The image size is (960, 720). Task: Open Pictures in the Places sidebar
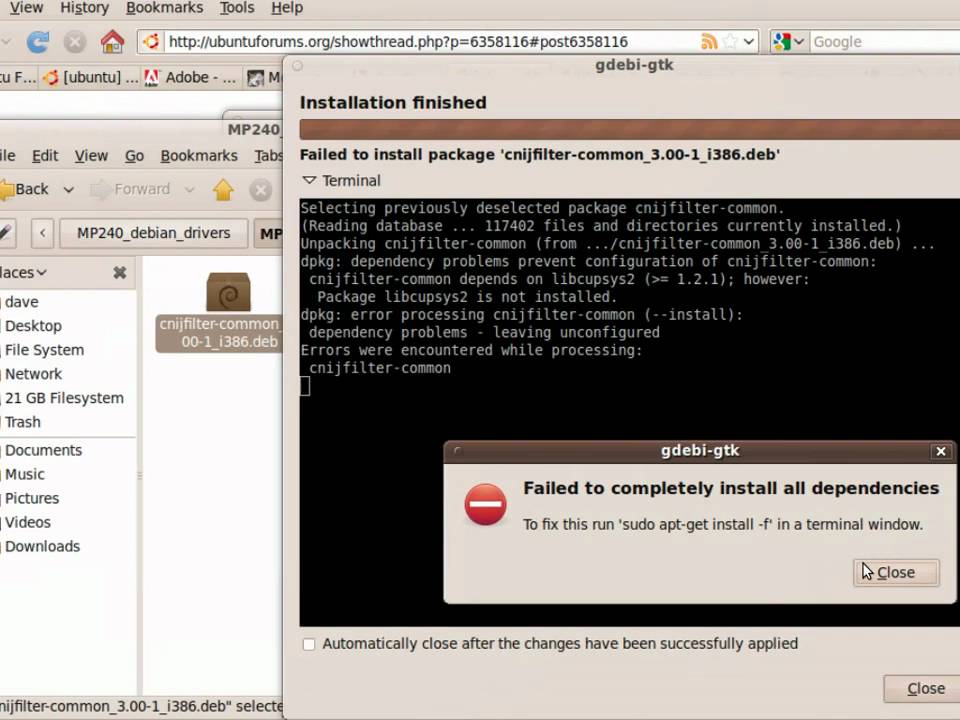(x=32, y=498)
